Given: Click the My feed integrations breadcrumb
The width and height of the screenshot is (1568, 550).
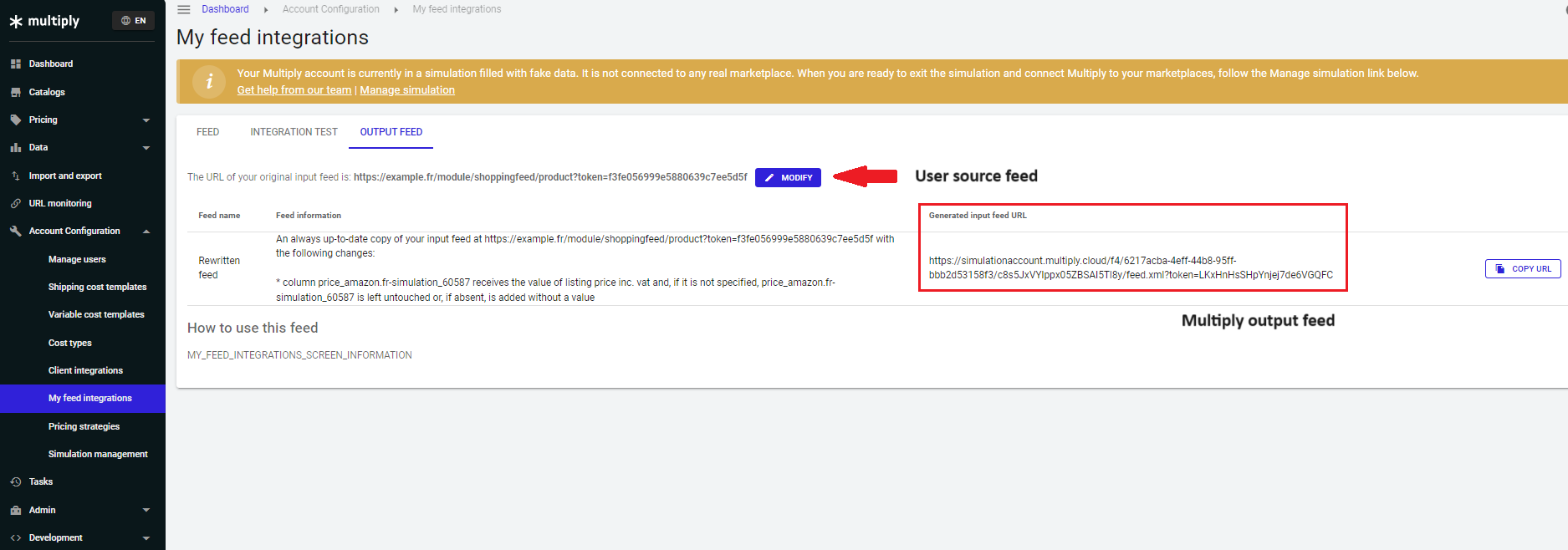Looking at the screenshot, I should tap(457, 9).
